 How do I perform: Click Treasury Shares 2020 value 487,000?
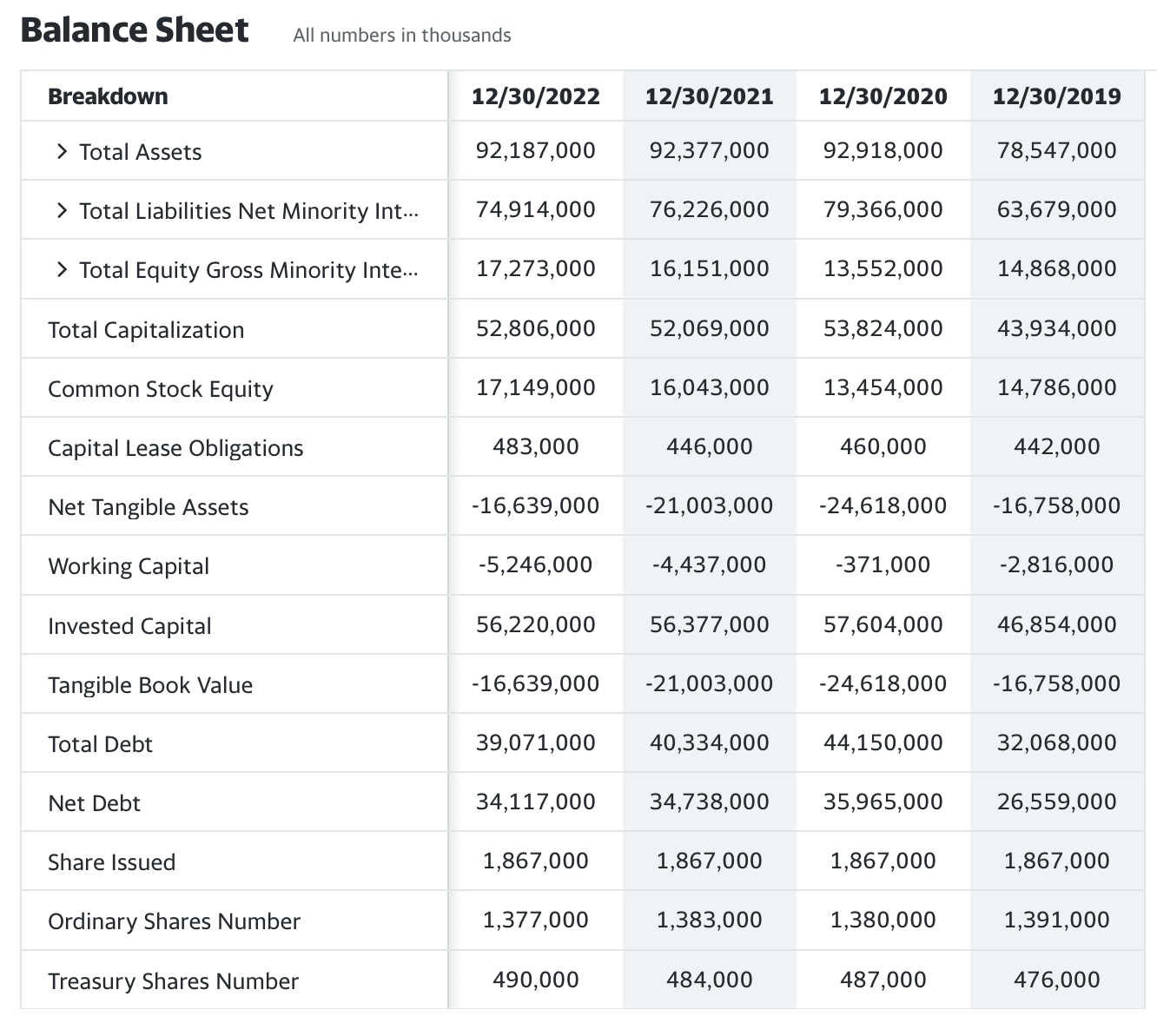(x=883, y=980)
